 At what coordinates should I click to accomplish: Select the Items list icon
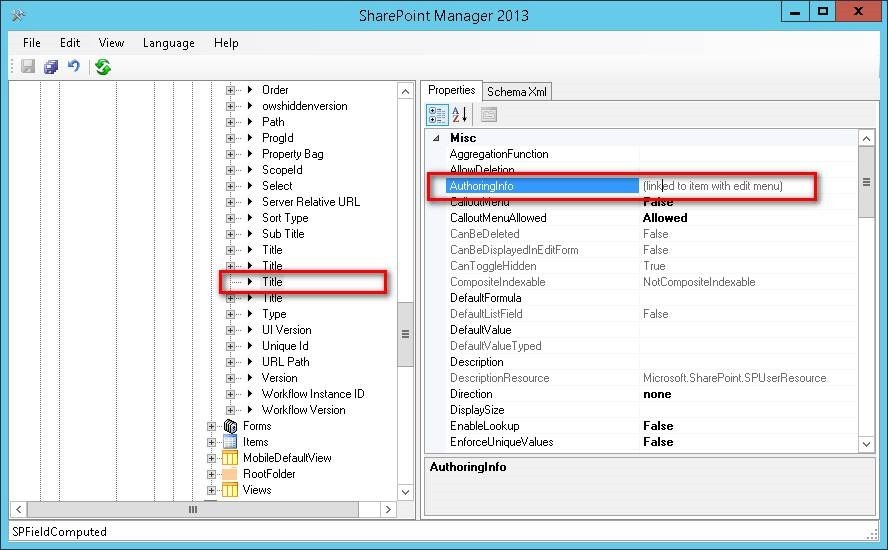pyautogui.click(x=230, y=442)
